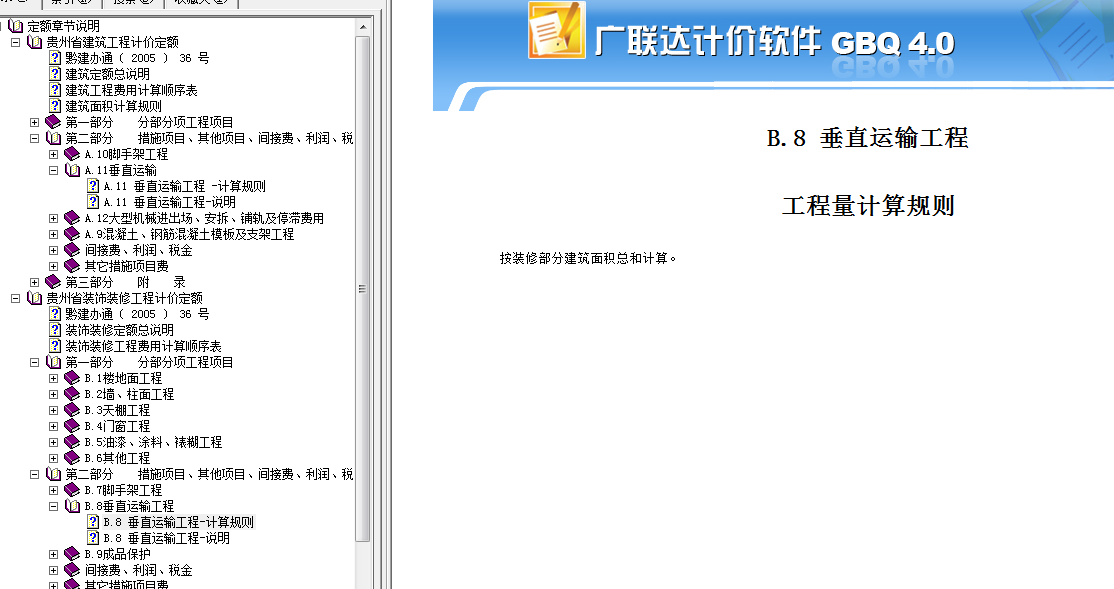The height and width of the screenshot is (589, 1114).
Task: Expand the B.7脚手架工程 node
Action: coord(53,490)
